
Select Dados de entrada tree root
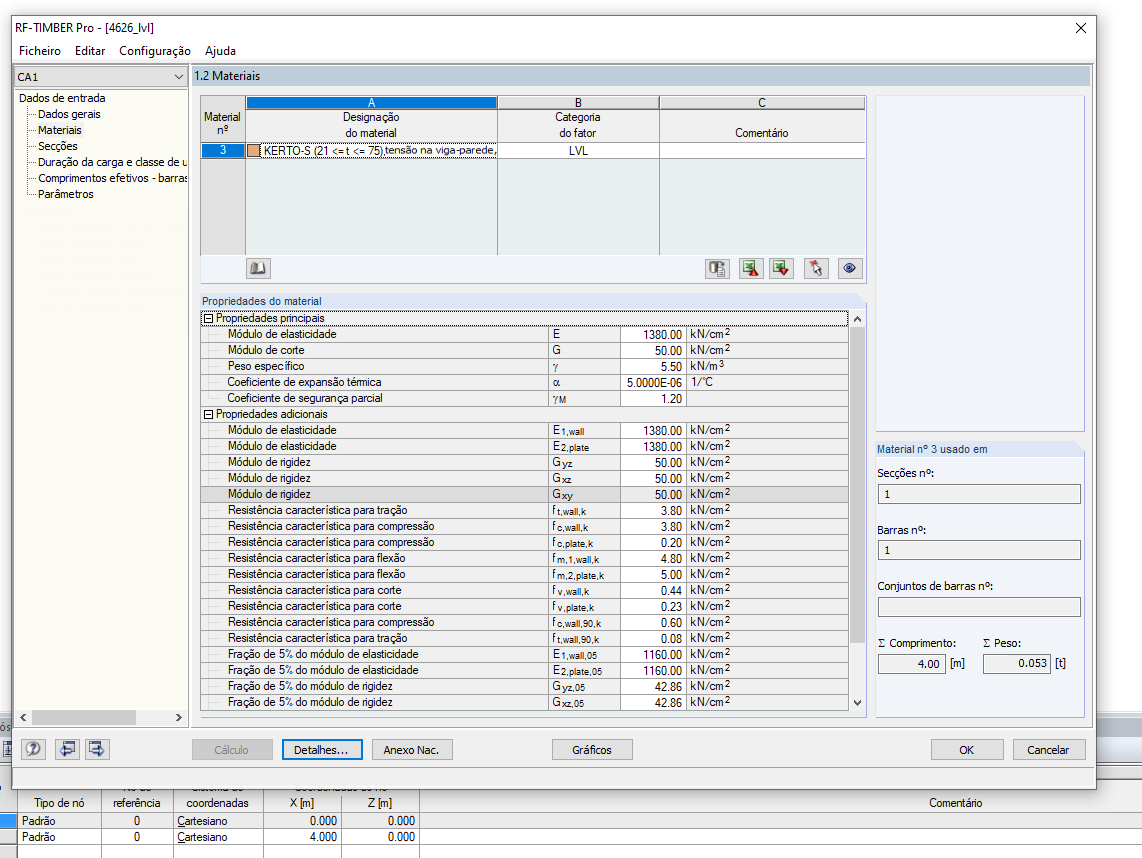pos(62,98)
